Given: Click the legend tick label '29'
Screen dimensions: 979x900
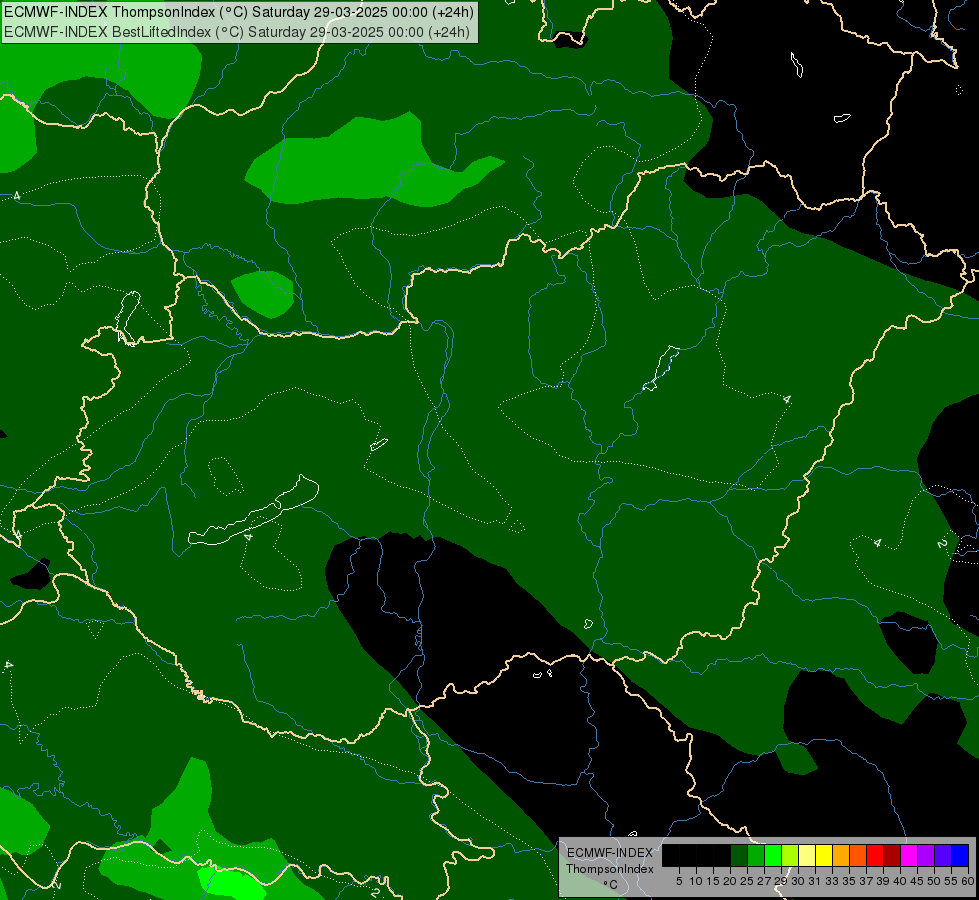Looking at the screenshot, I should pos(781,881).
